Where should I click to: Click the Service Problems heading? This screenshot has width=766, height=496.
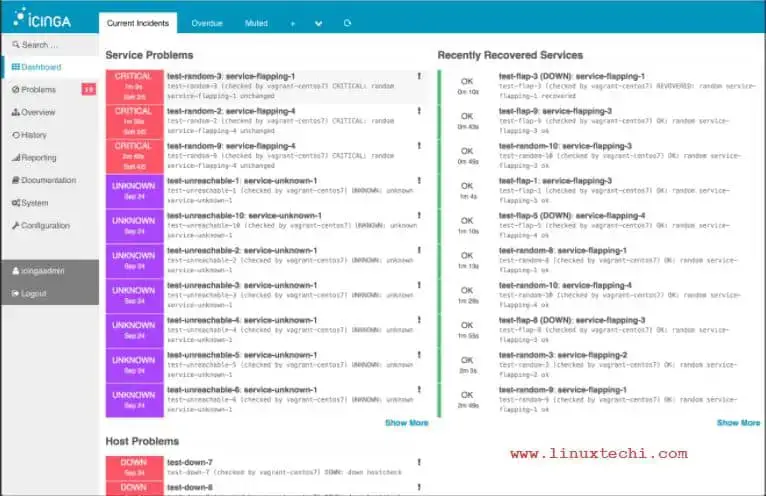click(149, 55)
